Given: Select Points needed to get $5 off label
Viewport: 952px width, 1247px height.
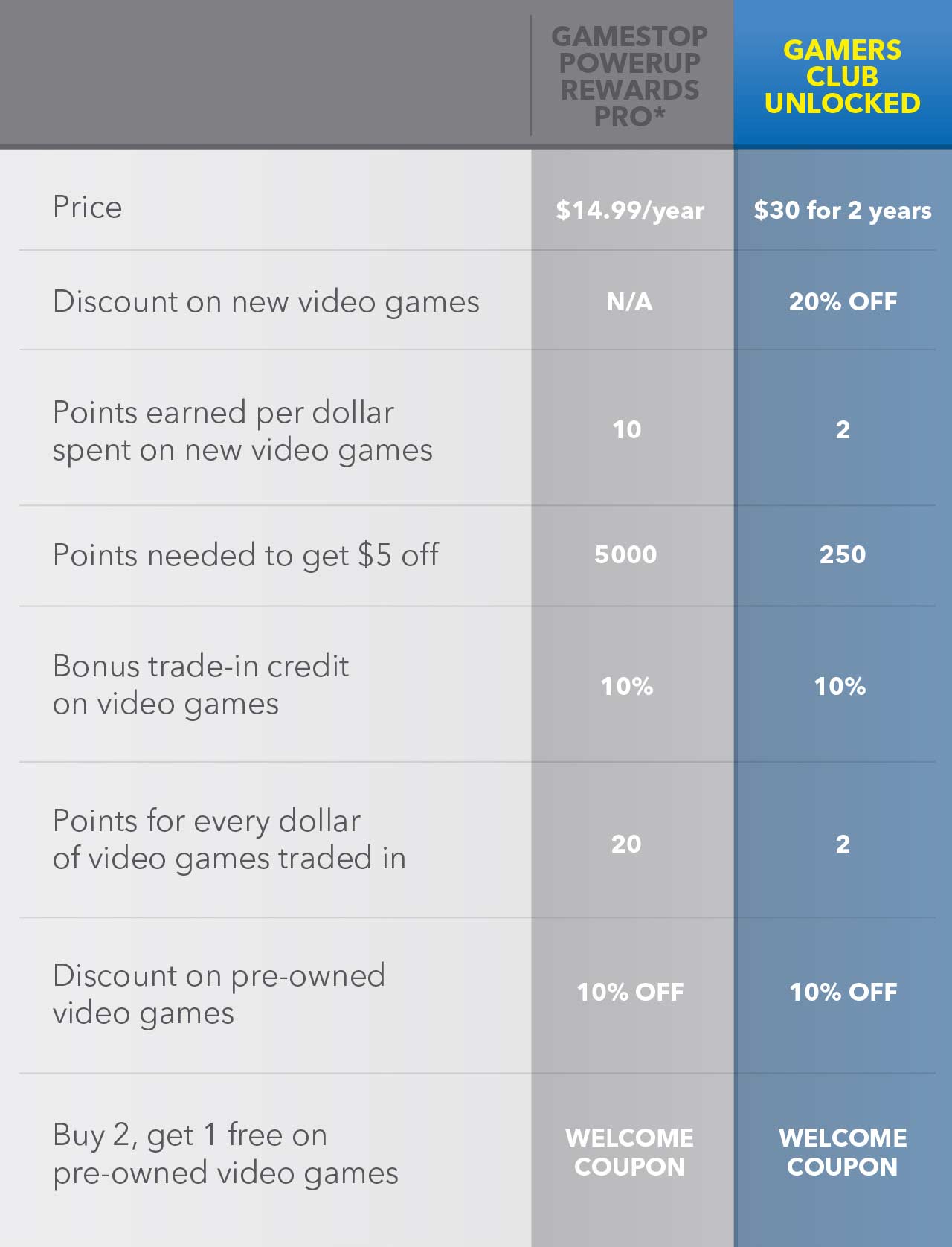Looking at the screenshot, I should (246, 555).
